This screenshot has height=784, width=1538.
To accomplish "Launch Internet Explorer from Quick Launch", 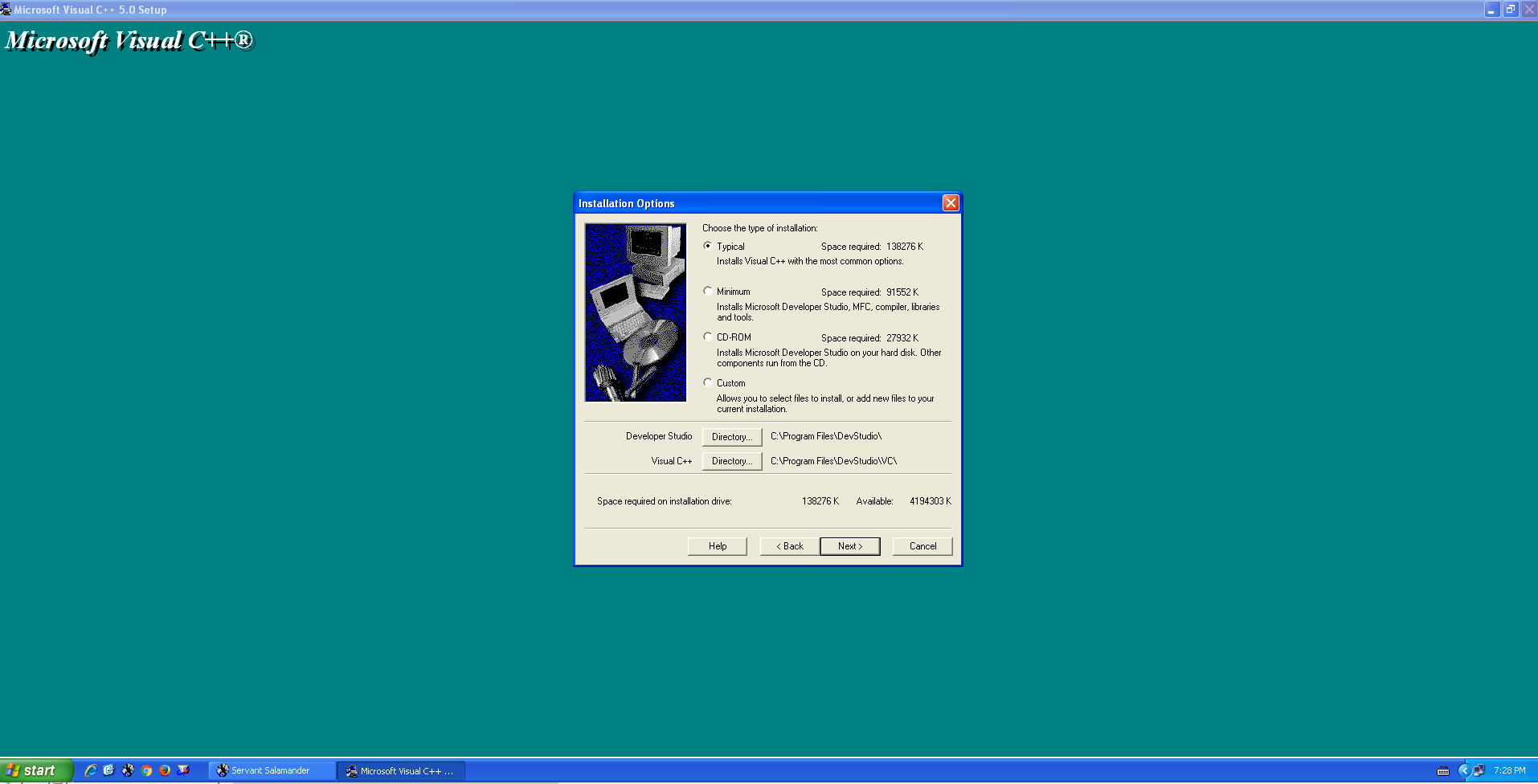I will [x=91, y=770].
